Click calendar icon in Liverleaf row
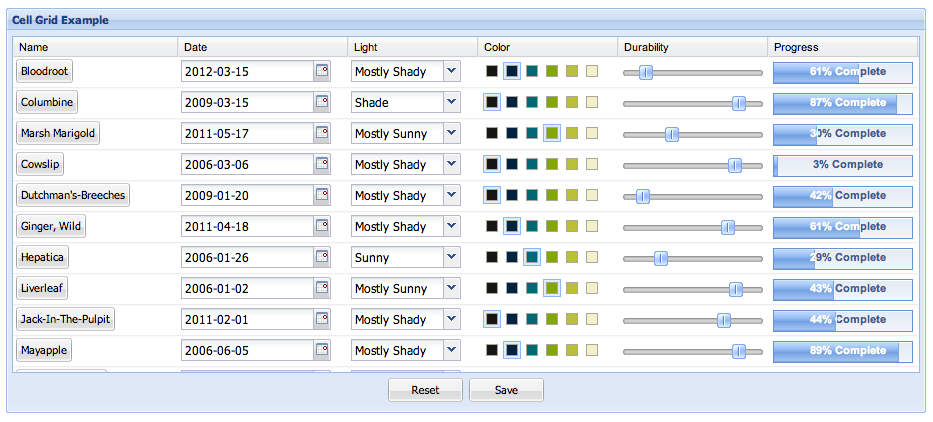 (x=322, y=288)
